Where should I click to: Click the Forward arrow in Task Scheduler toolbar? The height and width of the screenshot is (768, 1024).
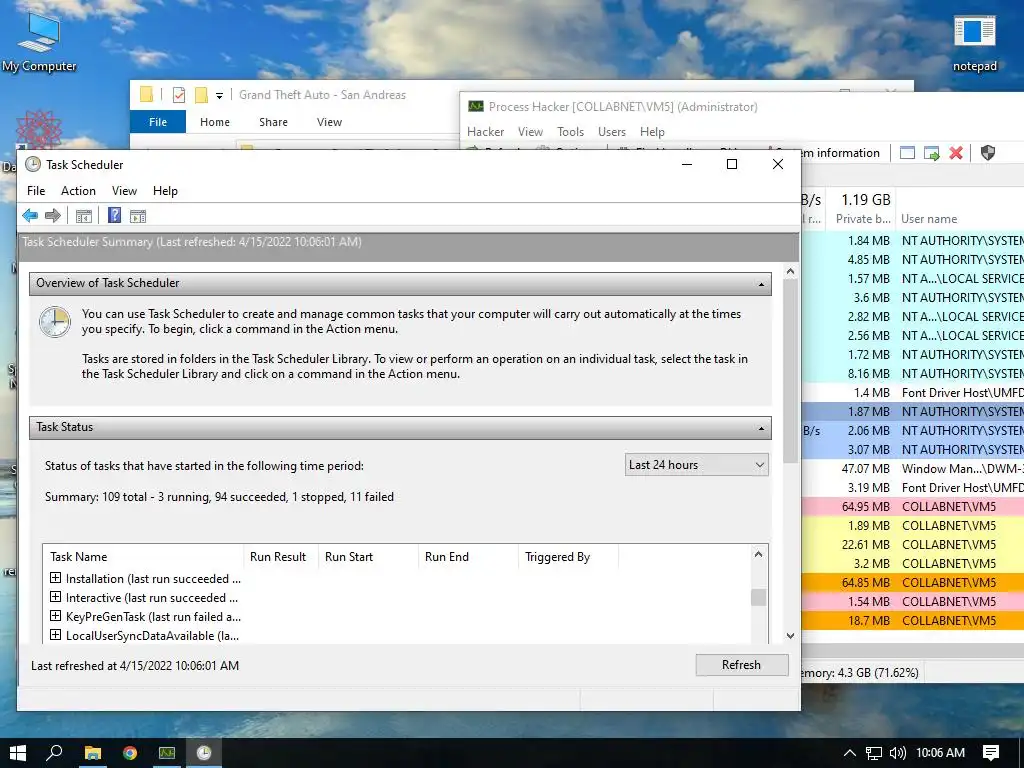tap(53, 216)
